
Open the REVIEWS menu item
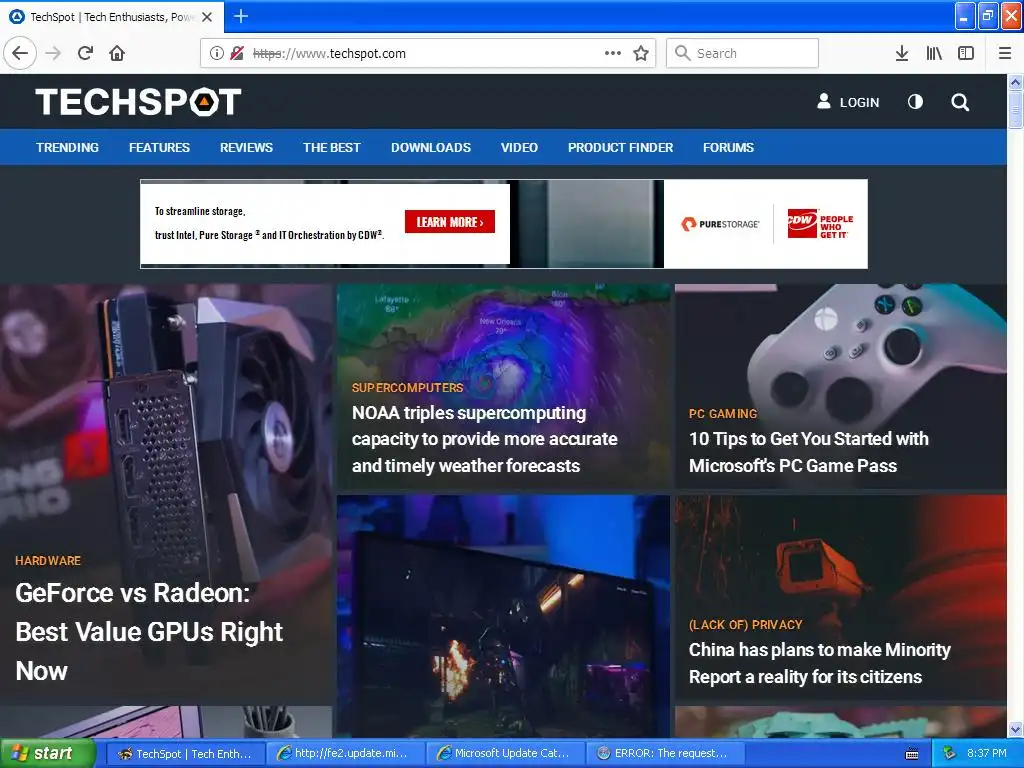tap(246, 148)
